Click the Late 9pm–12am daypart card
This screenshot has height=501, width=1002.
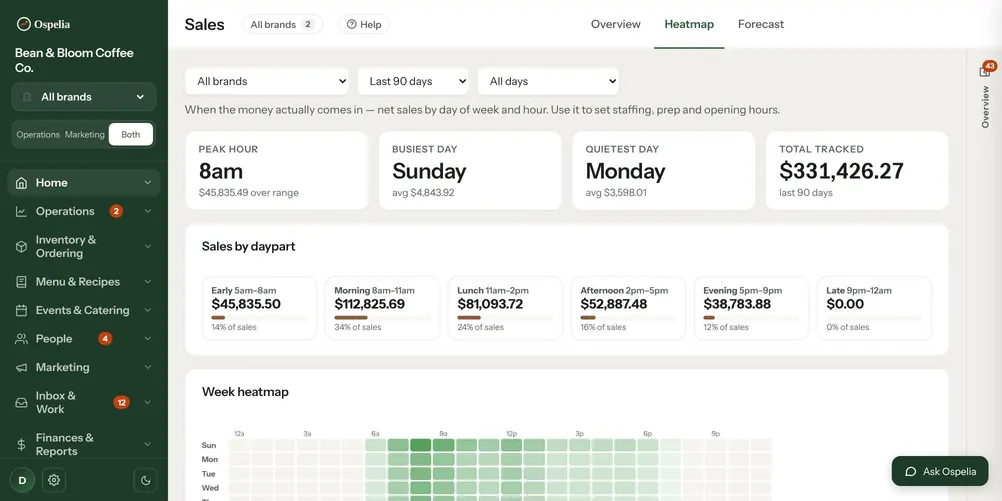point(874,308)
